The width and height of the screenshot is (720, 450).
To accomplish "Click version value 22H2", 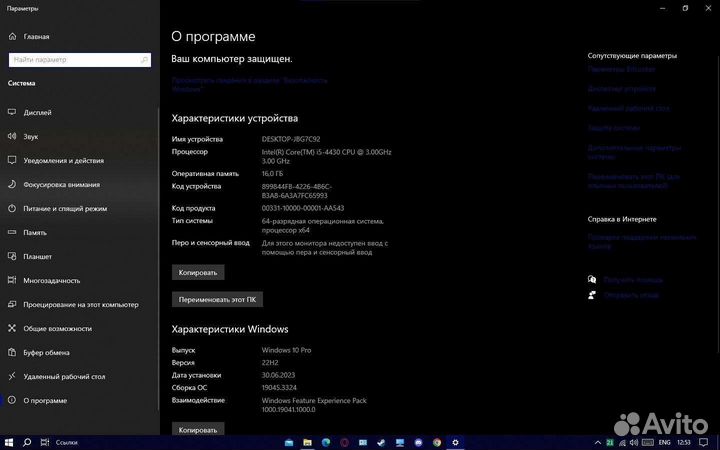I will 270,362.
